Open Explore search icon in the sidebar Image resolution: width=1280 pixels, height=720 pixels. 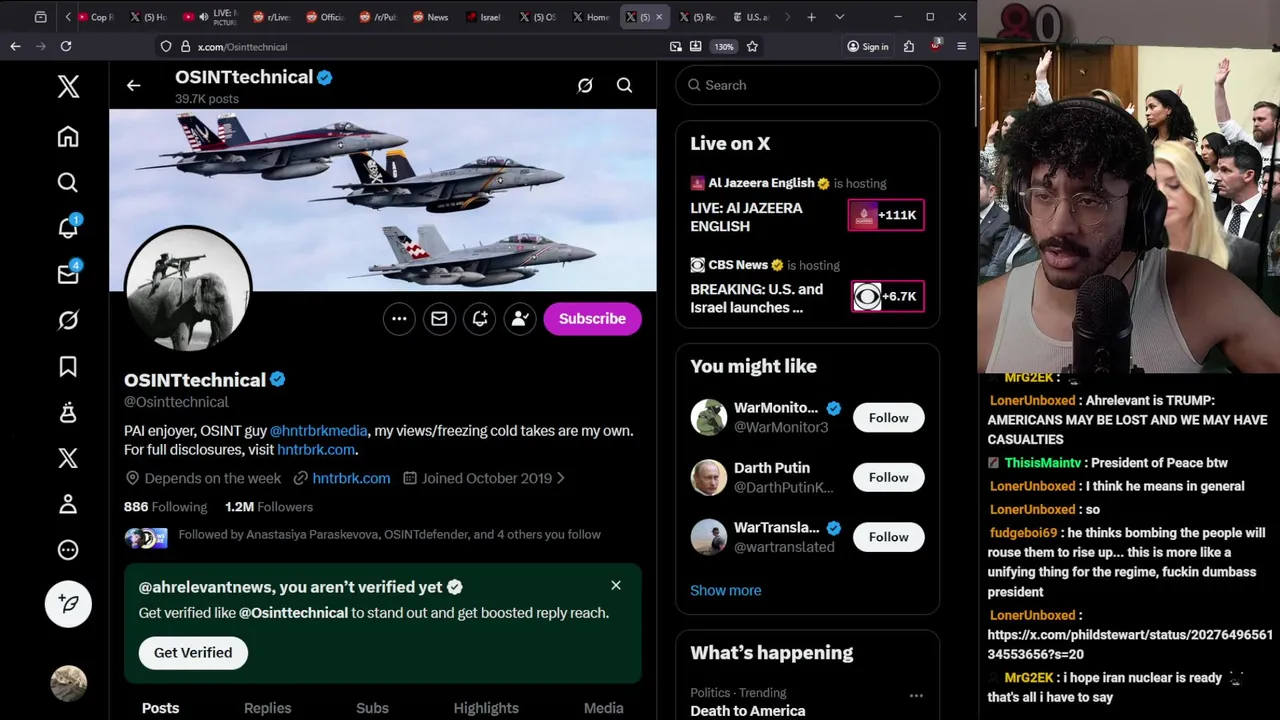(x=68, y=182)
